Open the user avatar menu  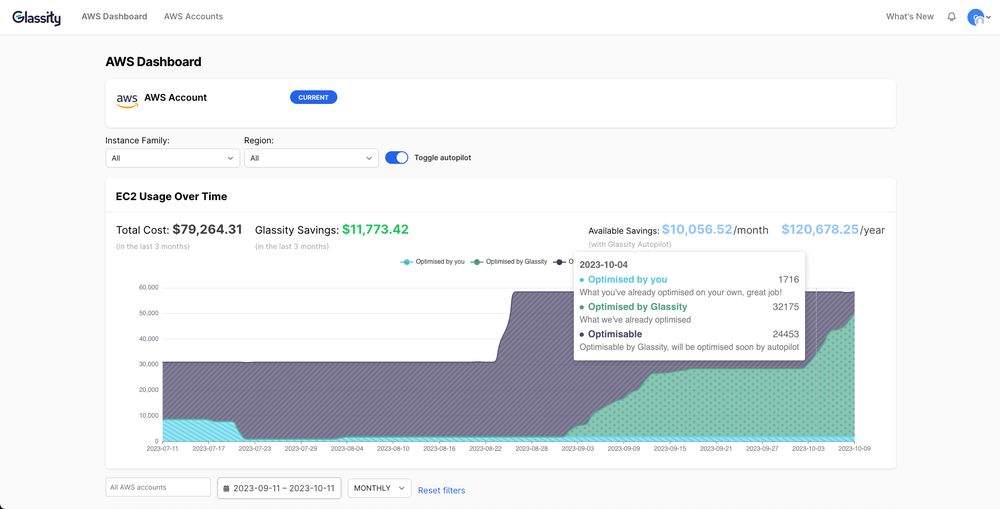[x=978, y=17]
